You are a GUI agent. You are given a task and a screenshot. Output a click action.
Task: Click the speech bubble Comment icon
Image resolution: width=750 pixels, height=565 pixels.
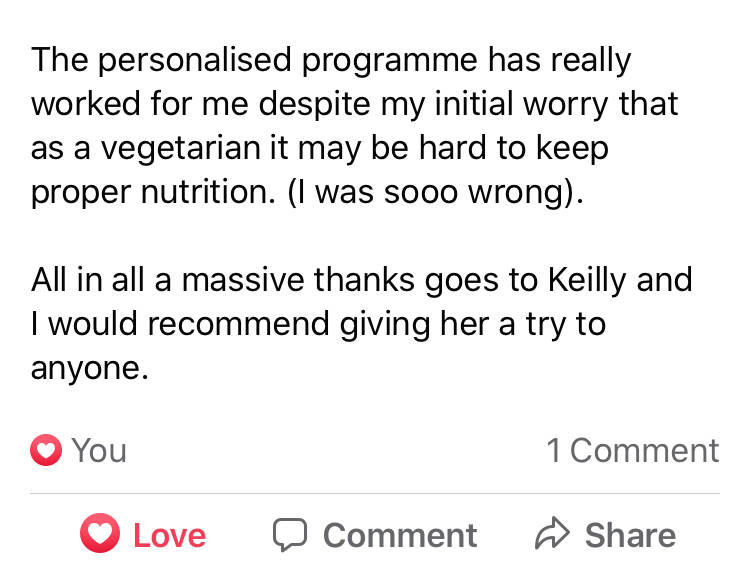tap(290, 535)
